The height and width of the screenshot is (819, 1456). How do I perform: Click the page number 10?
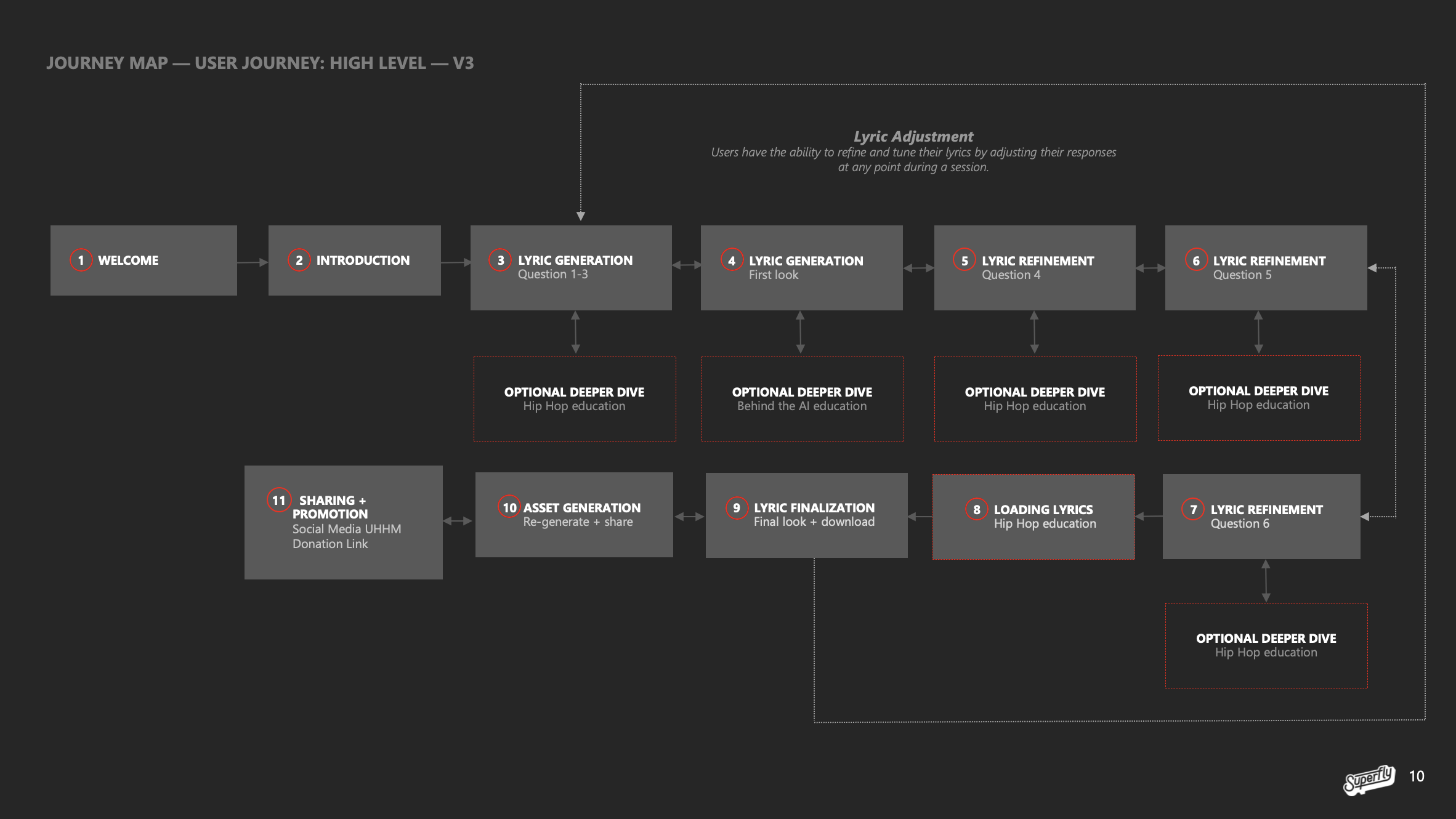(1417, 777)
